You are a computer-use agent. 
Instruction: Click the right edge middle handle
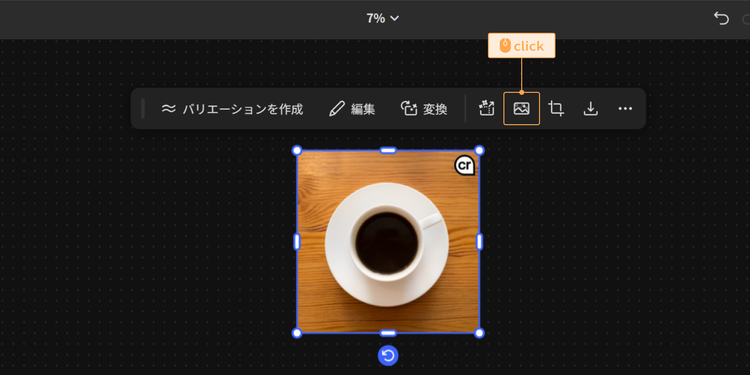[x=479, y=242]
